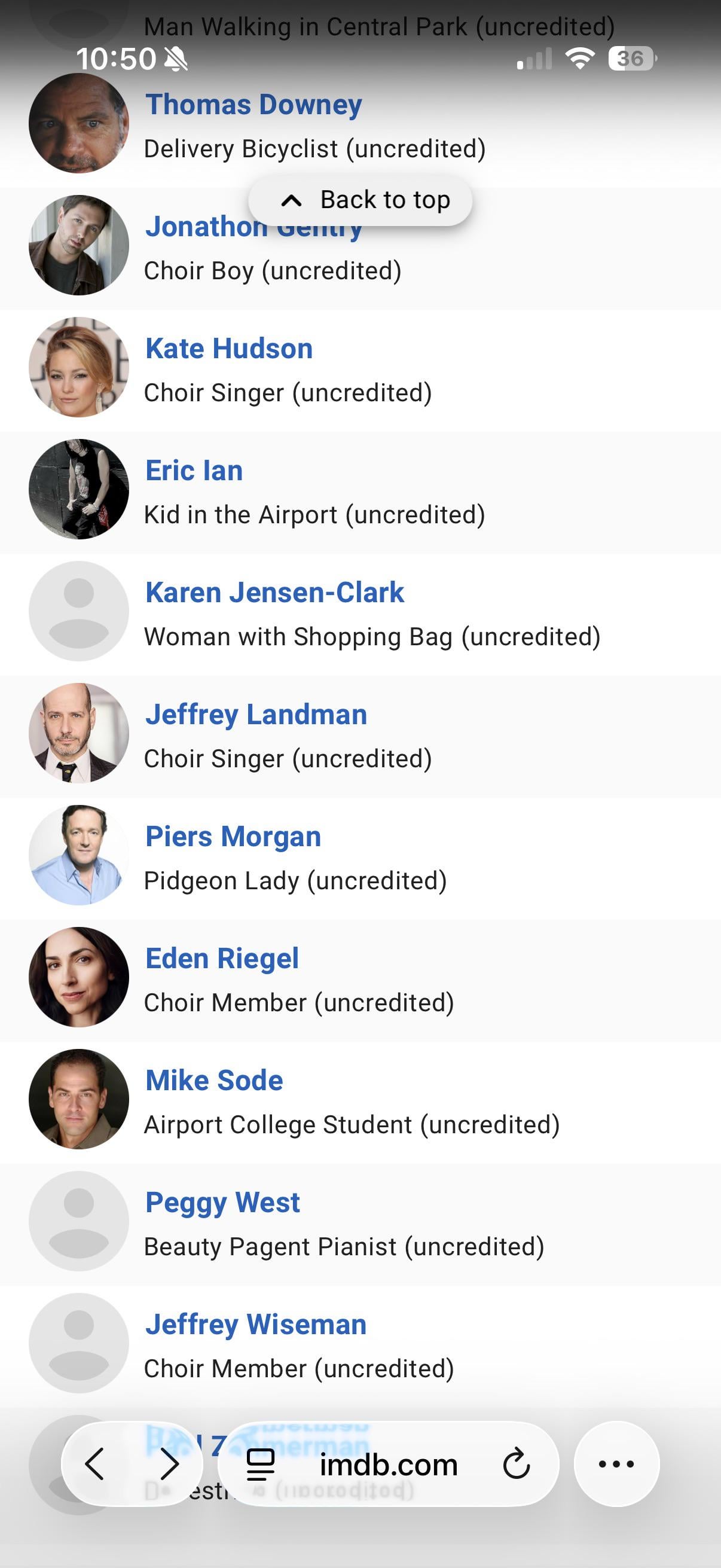Image resolution: width=721 pixels, height=1568 pixels.
Task: Tap Jonathon Gentry's photo thumbnail
Action: point(78,245)
